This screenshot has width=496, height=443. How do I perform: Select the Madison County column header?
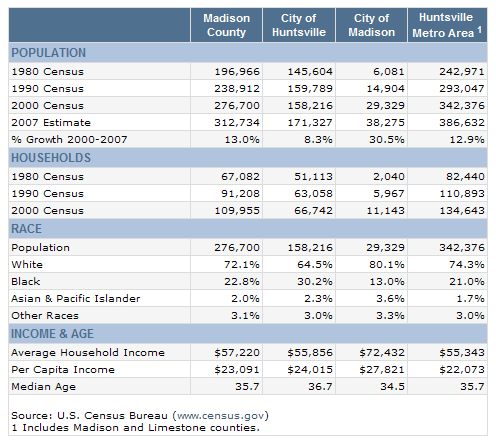[227, 25]
